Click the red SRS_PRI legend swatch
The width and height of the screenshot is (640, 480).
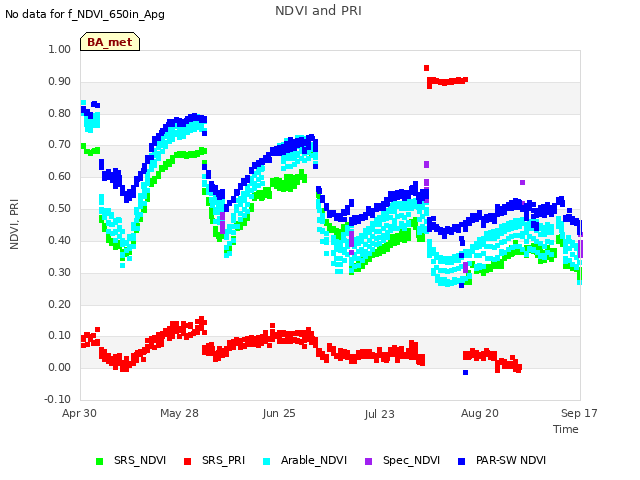click(x=187, y=461)
